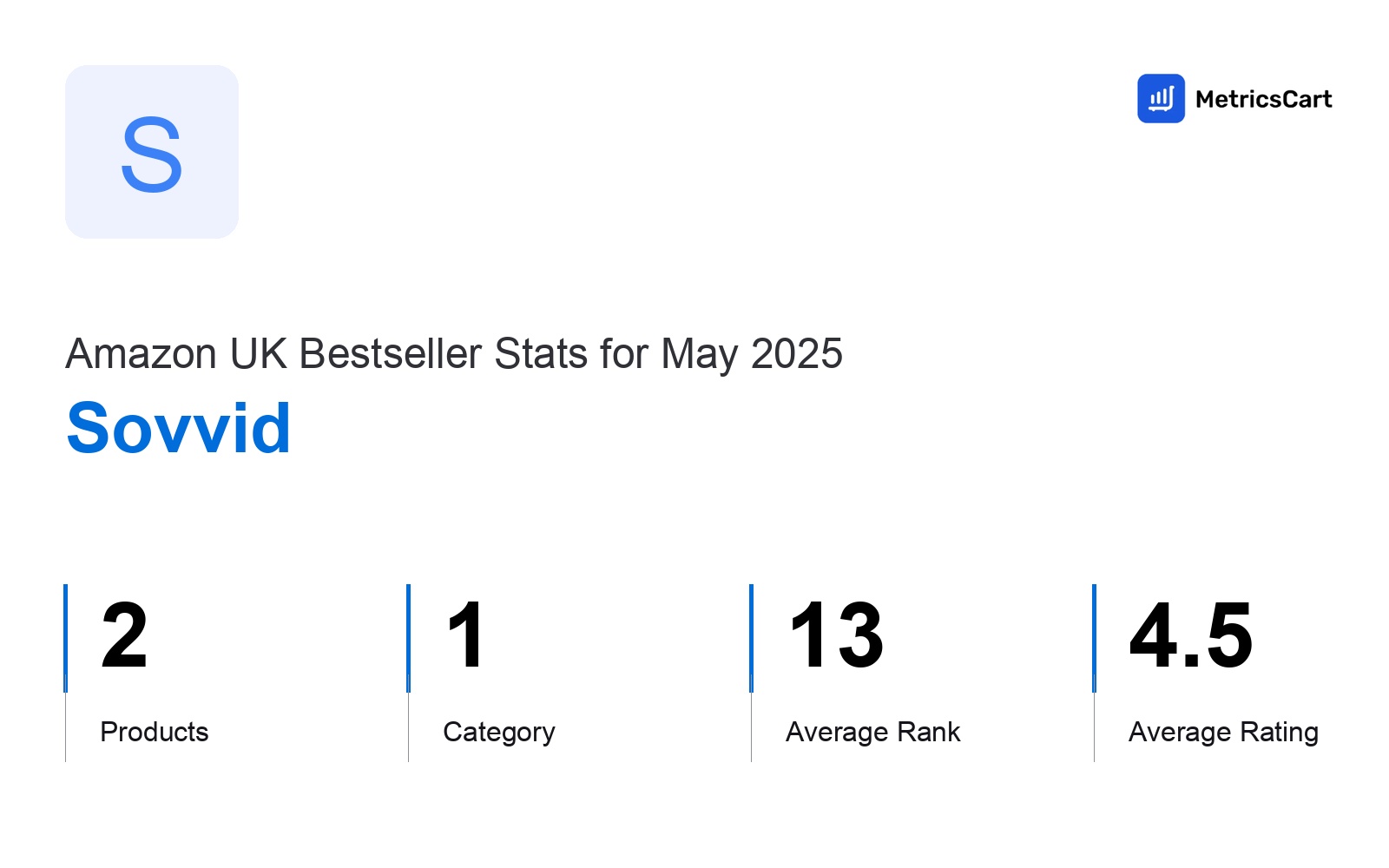Click the words May 2025 in the heading
Image resolution: width=1389 pixels, height=868 pixels.
click(752, 354)
